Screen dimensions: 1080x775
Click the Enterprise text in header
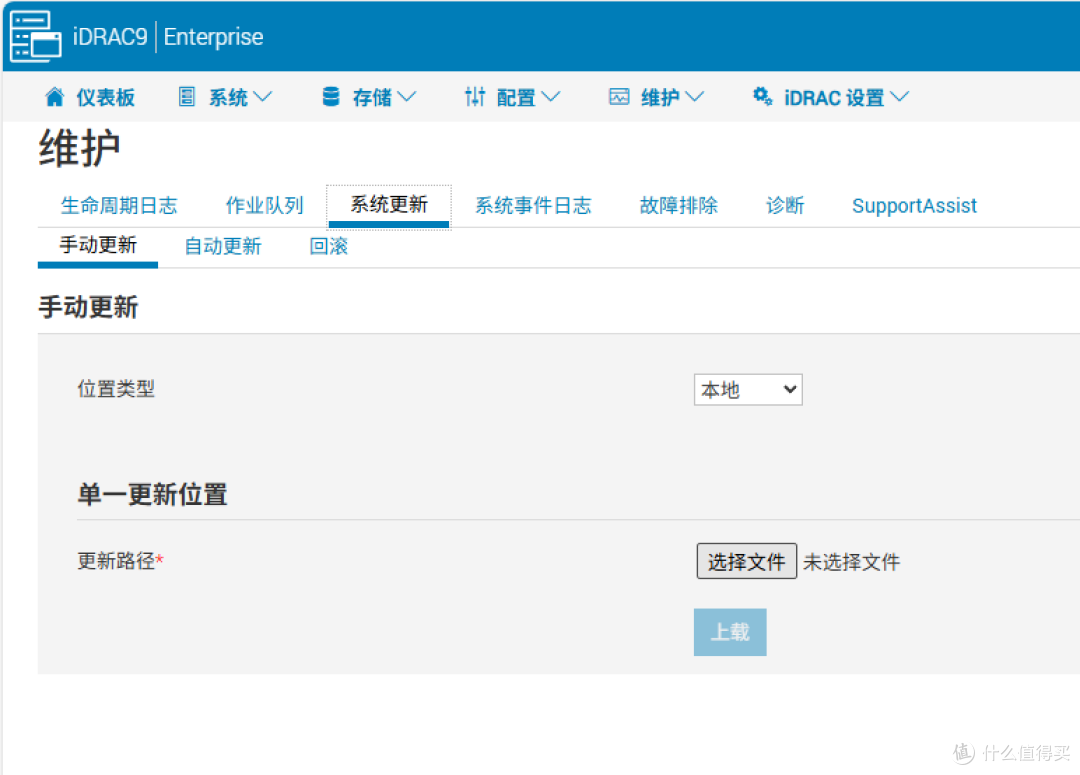214,37
